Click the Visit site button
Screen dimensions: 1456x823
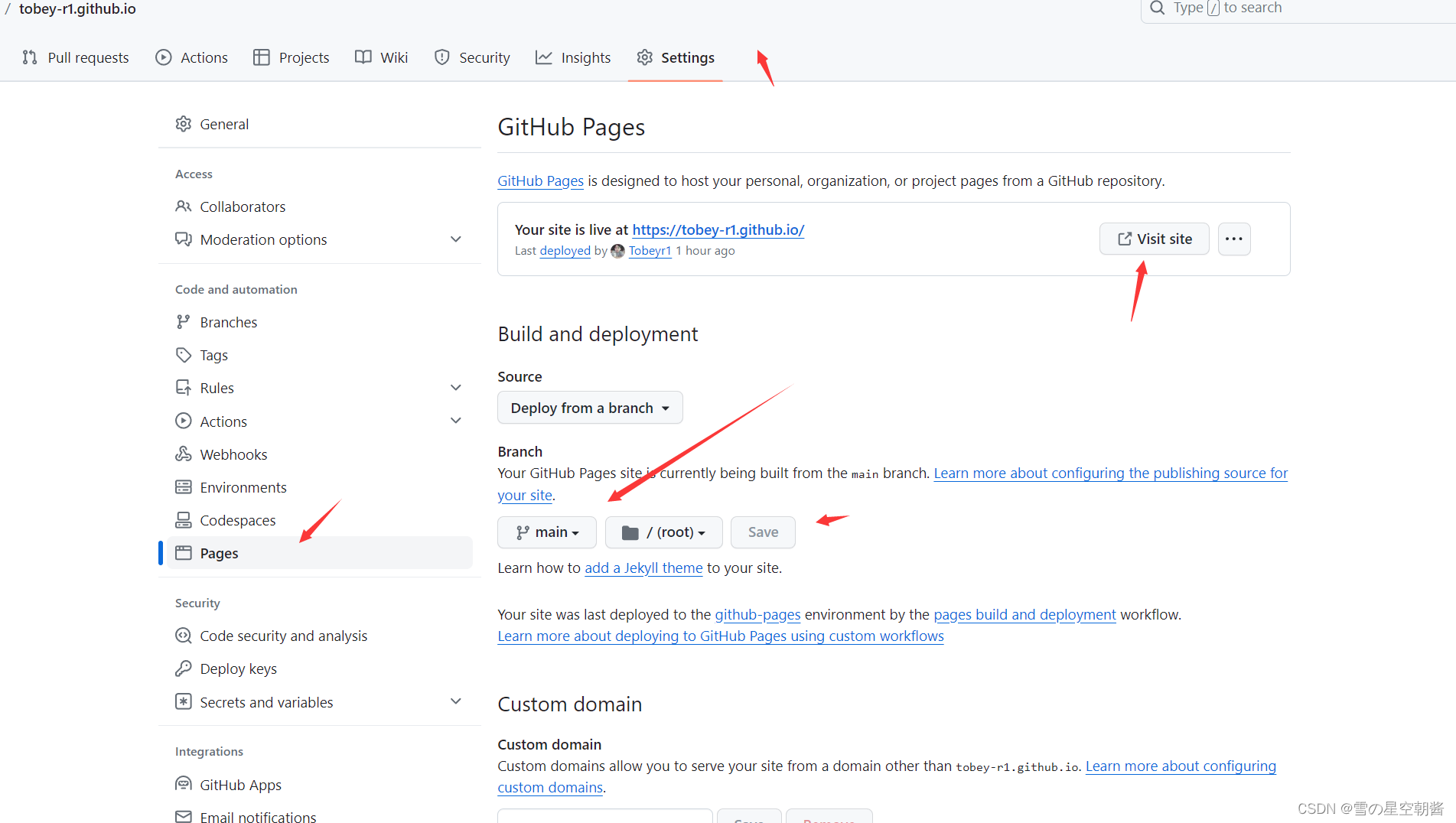[x=1155, y=239]
